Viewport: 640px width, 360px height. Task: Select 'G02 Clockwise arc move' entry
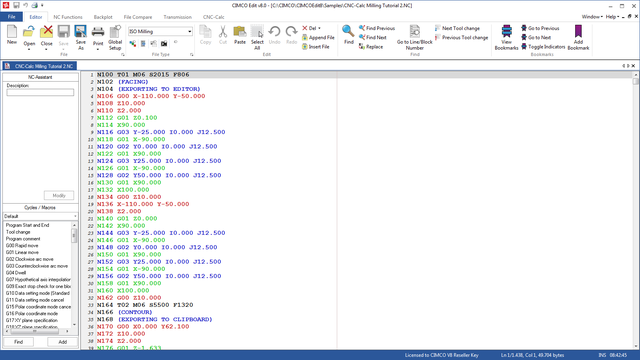29,259
